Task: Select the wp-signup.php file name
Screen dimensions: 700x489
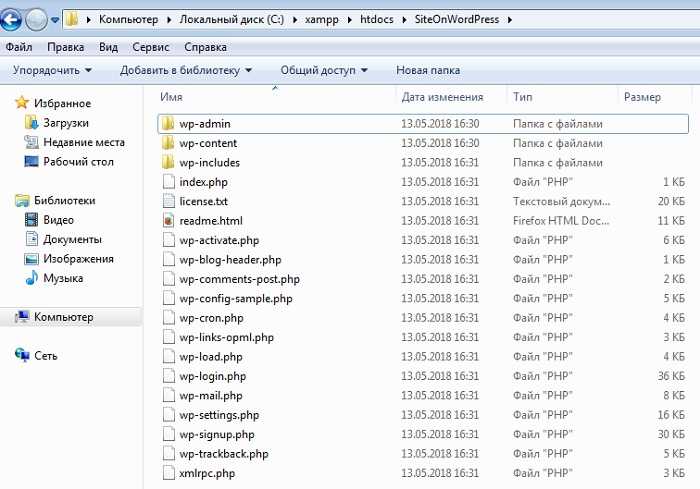Action: (x=217, y=435)
